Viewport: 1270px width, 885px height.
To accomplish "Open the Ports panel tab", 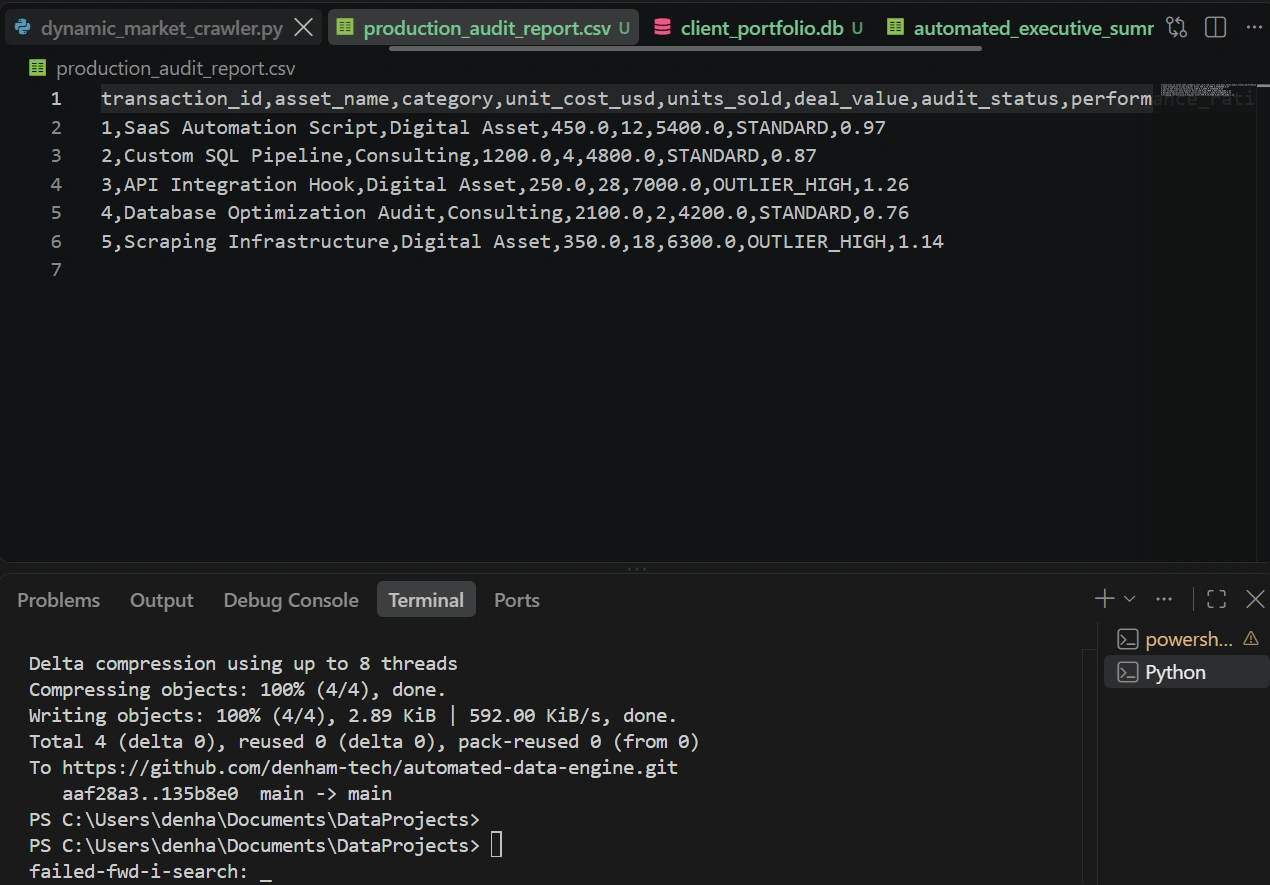I will pos(517,600).
